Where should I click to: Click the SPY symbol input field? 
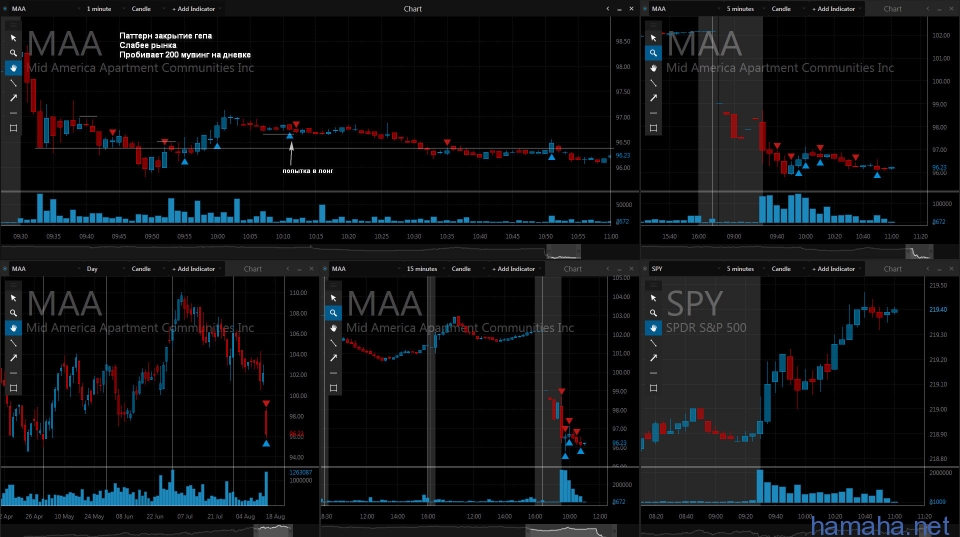click(x=684, y=269)
